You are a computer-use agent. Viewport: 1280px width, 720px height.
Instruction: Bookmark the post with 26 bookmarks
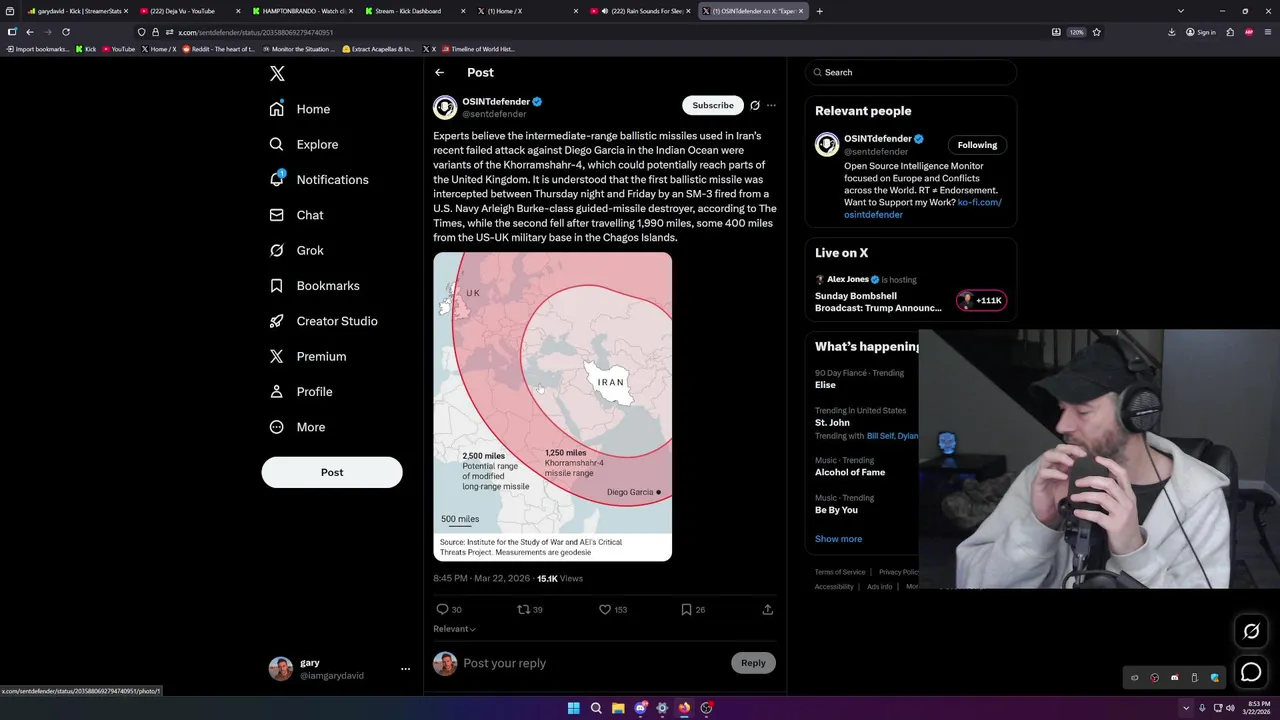[686, 609]
